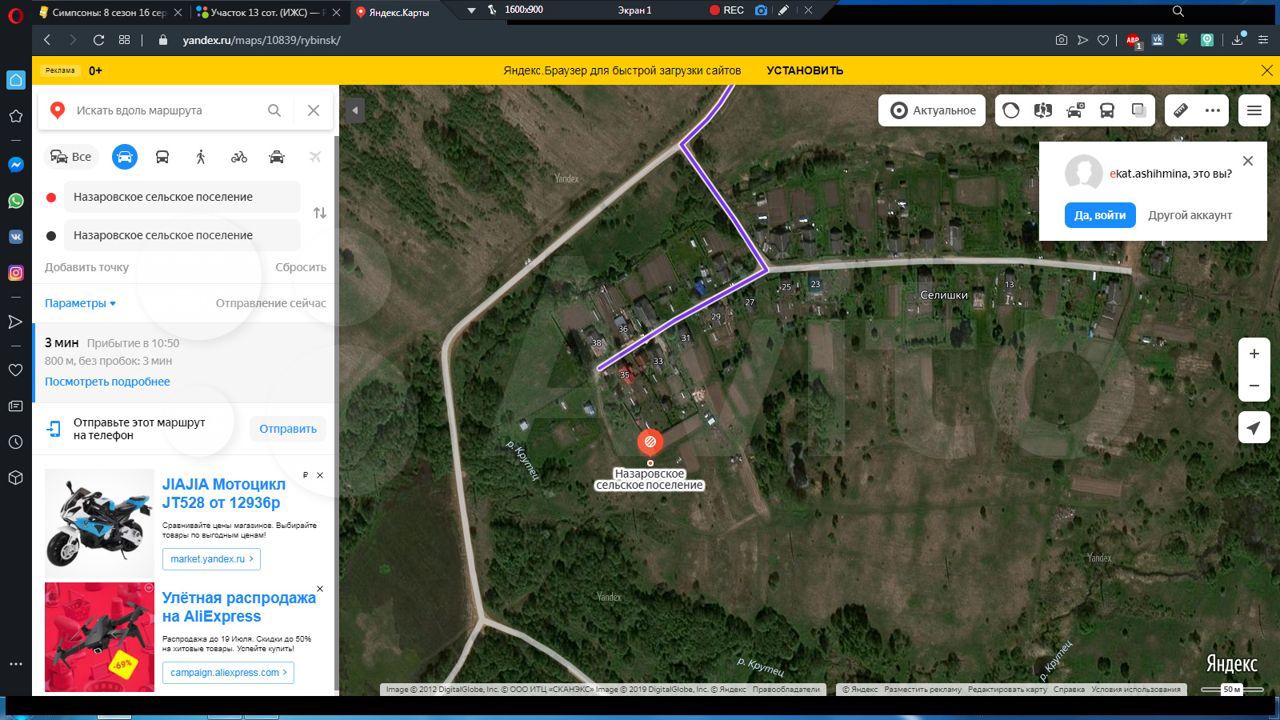Image resolution: width=1280 pixels, height=720 pixels.
Task: Click 'Добавить точку' link
Action: [87, 267]
